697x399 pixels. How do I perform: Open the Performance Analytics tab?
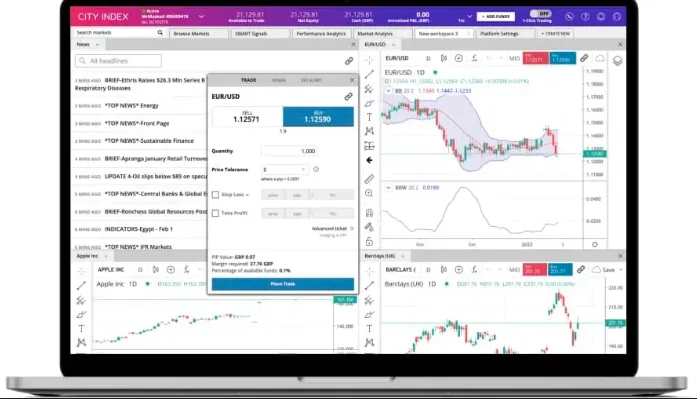[x=321, y=34]
